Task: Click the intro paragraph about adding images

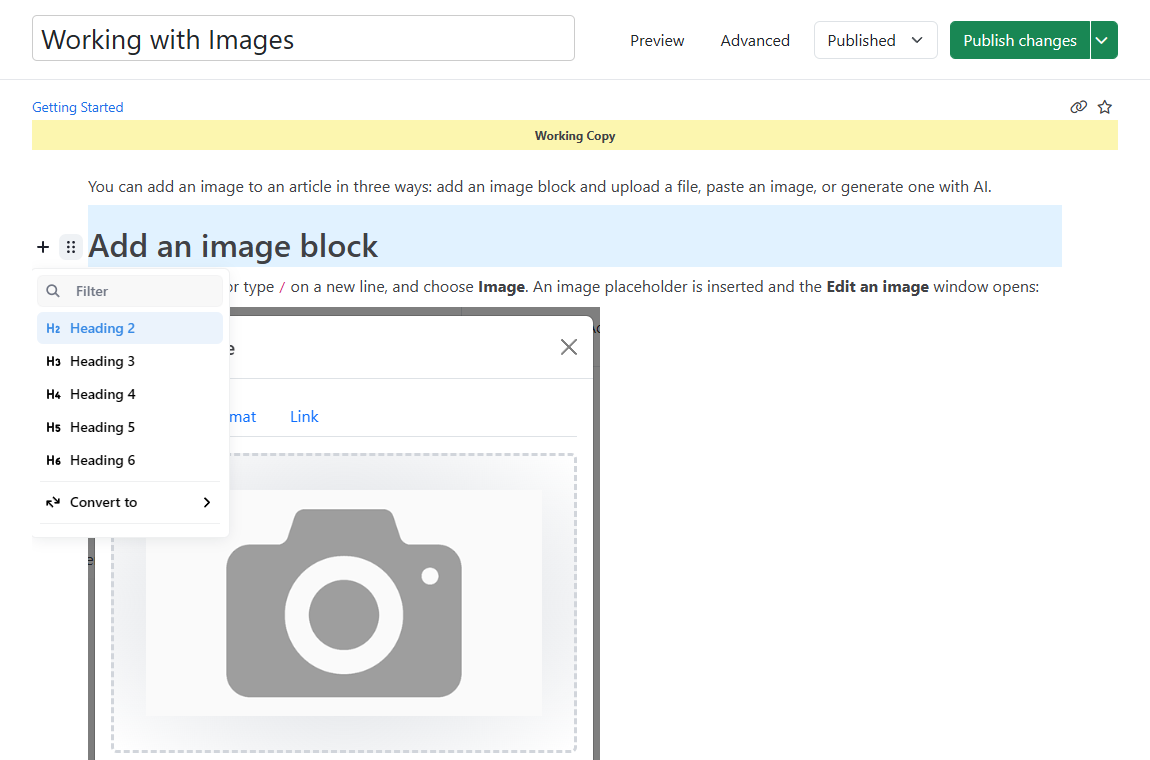Action: (x=539, y=187)
